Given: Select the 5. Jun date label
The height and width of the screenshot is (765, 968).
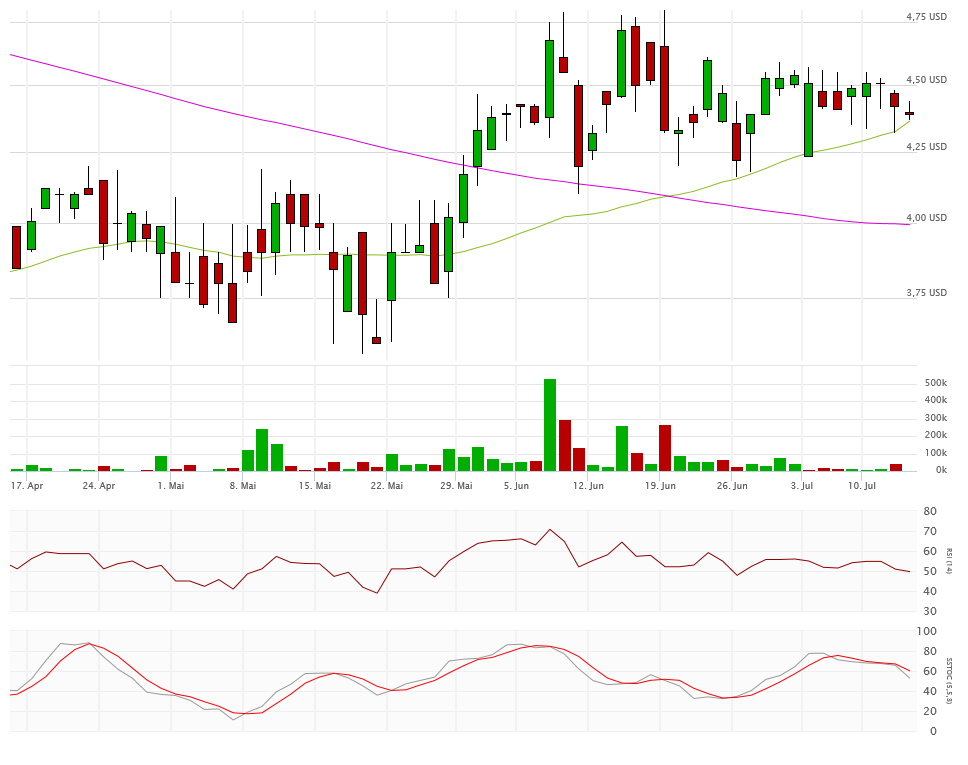Looking at the screenshot, I should 516,486.
